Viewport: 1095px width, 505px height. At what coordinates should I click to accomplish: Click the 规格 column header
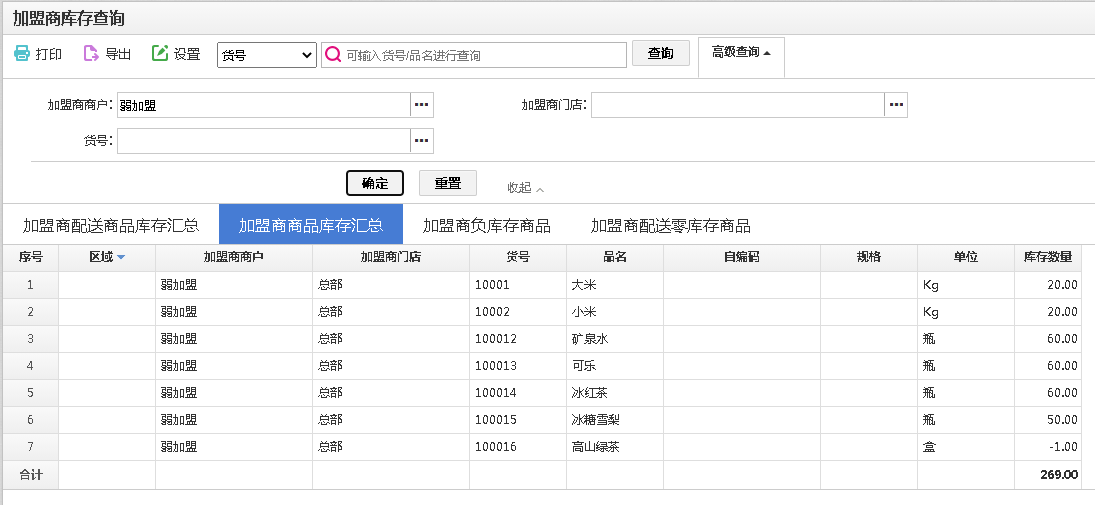click(869, 258)
